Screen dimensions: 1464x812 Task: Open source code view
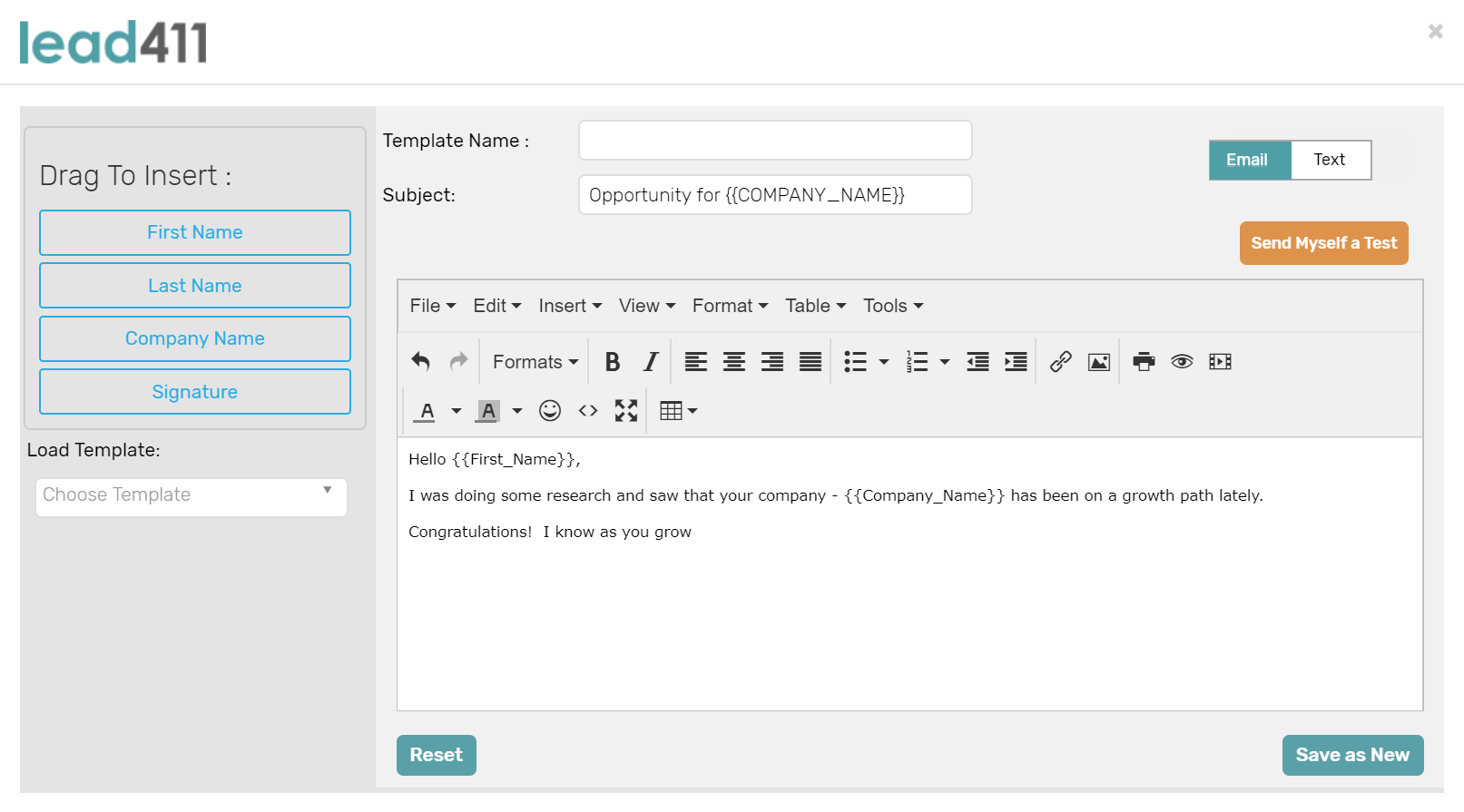pos(588,411)
